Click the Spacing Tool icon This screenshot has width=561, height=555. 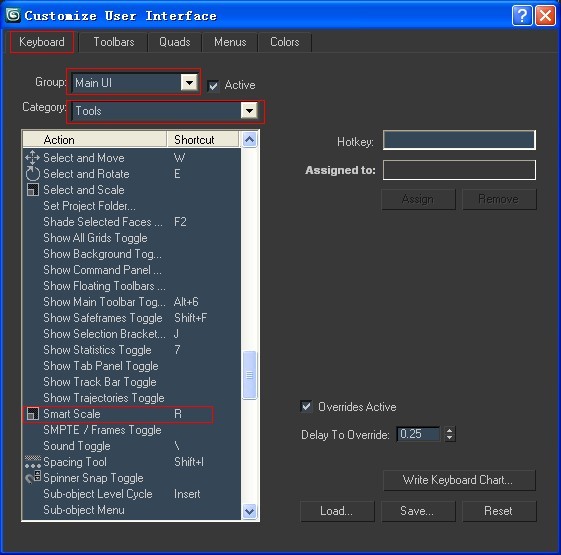pos(33,462)
